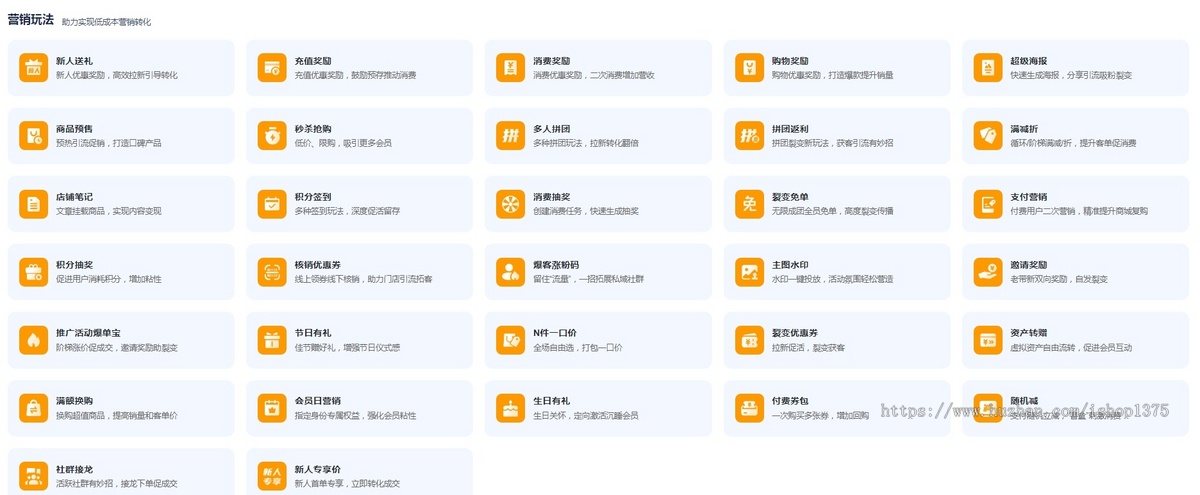Click the 爆客涨粉码 user icon
The image size is (1200, 495).
coord(511,272)
